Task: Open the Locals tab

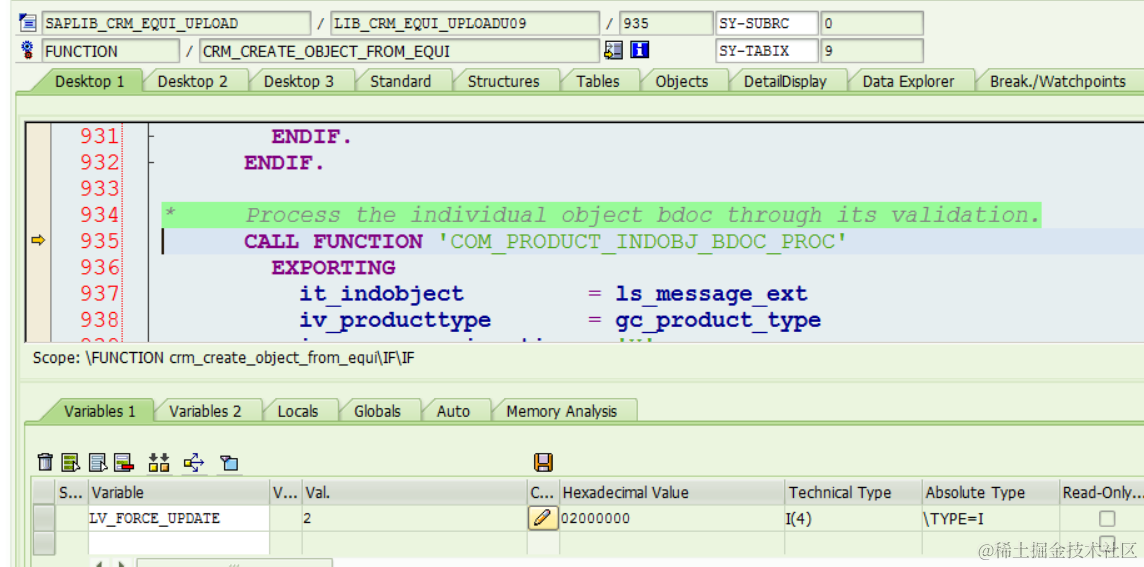Action: (298, 411)
